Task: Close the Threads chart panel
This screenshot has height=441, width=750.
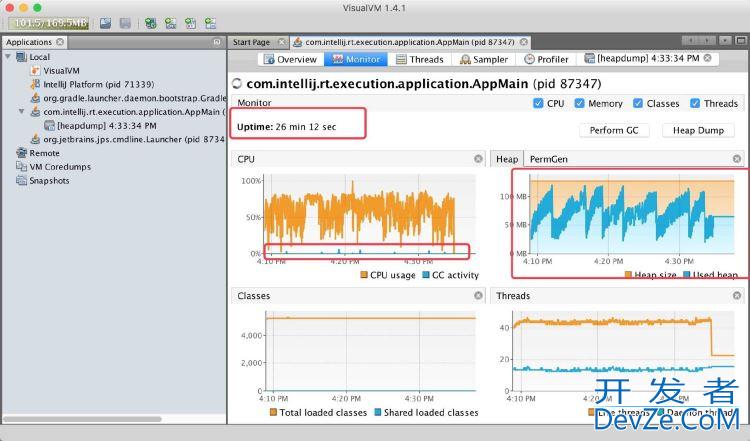Action: point(737,296)
